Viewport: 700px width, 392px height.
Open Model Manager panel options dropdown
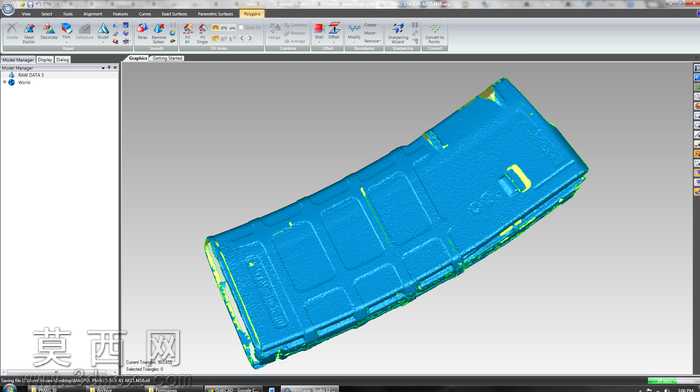tap(103, 68)
